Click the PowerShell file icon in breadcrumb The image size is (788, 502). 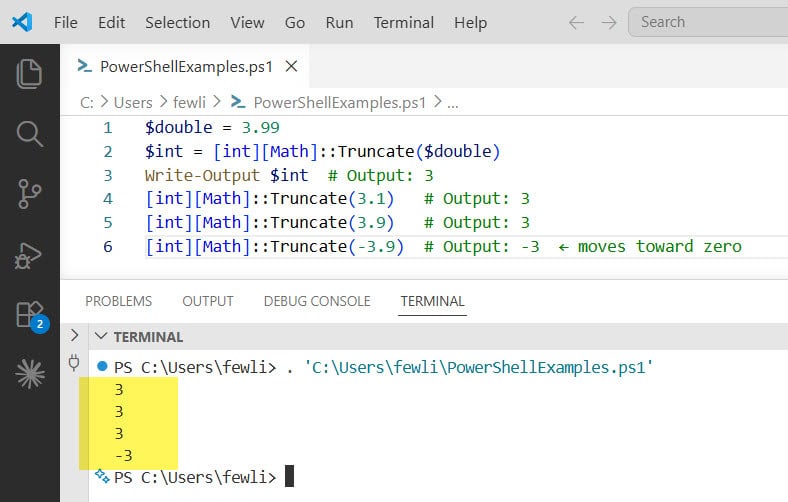pyautogui.click(x=238, y=102)
